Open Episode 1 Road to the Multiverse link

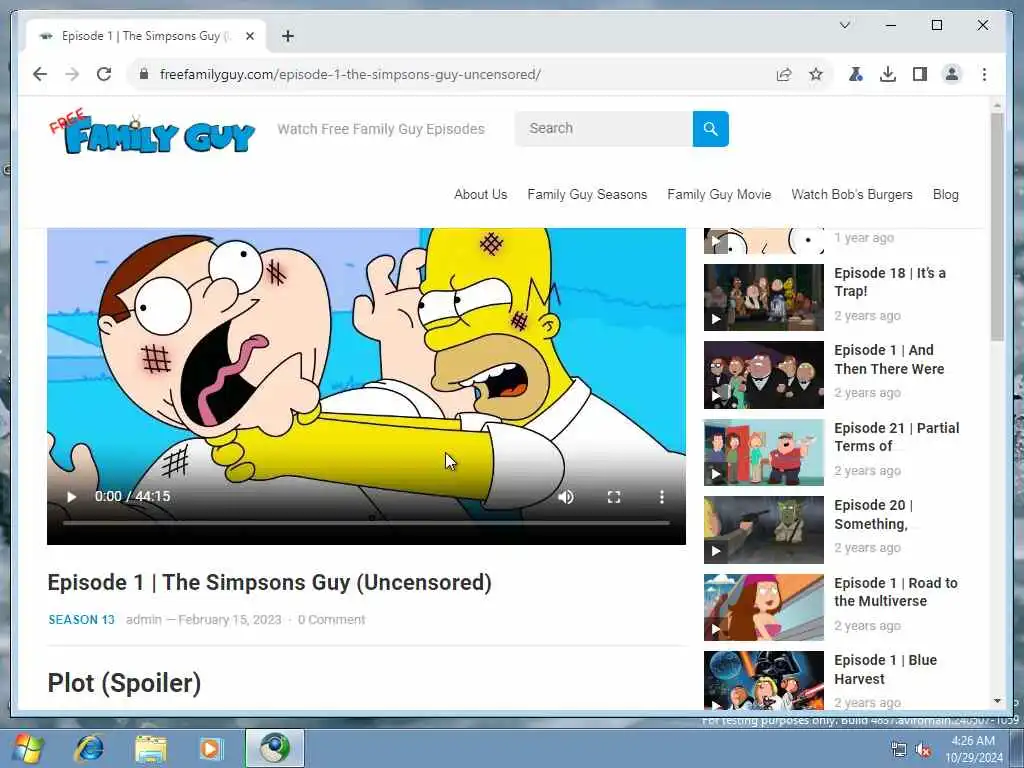tap(895, 592)
